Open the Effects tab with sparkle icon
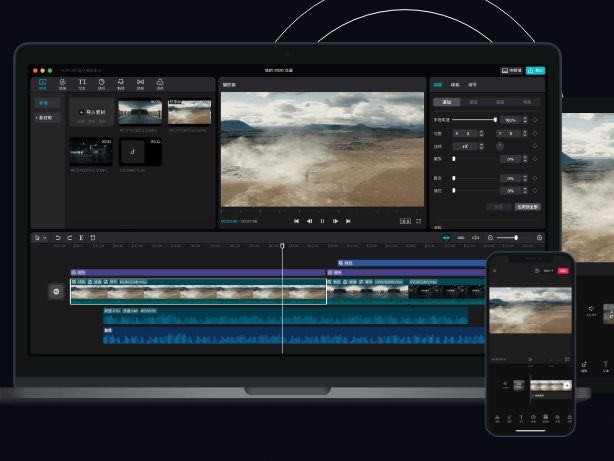The image size is (614, 461). click(121, 84)
